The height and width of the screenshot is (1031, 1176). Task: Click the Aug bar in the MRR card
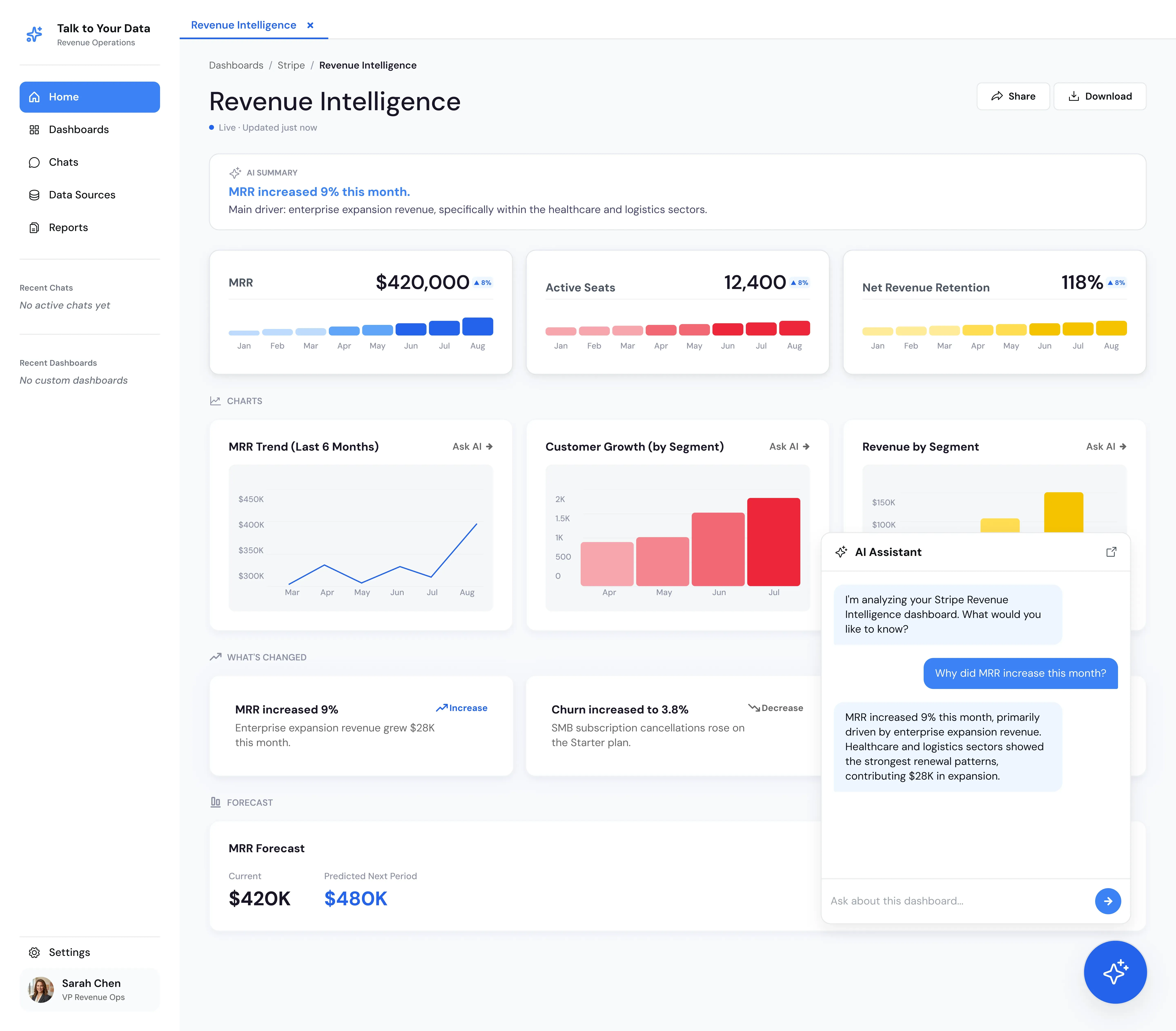(x=478, y=327)
